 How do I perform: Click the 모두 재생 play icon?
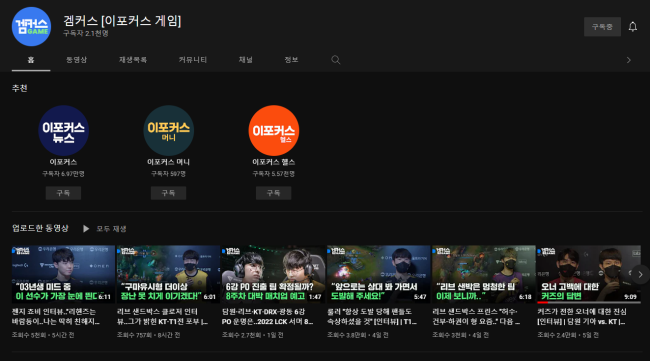(x=86, y=229)
